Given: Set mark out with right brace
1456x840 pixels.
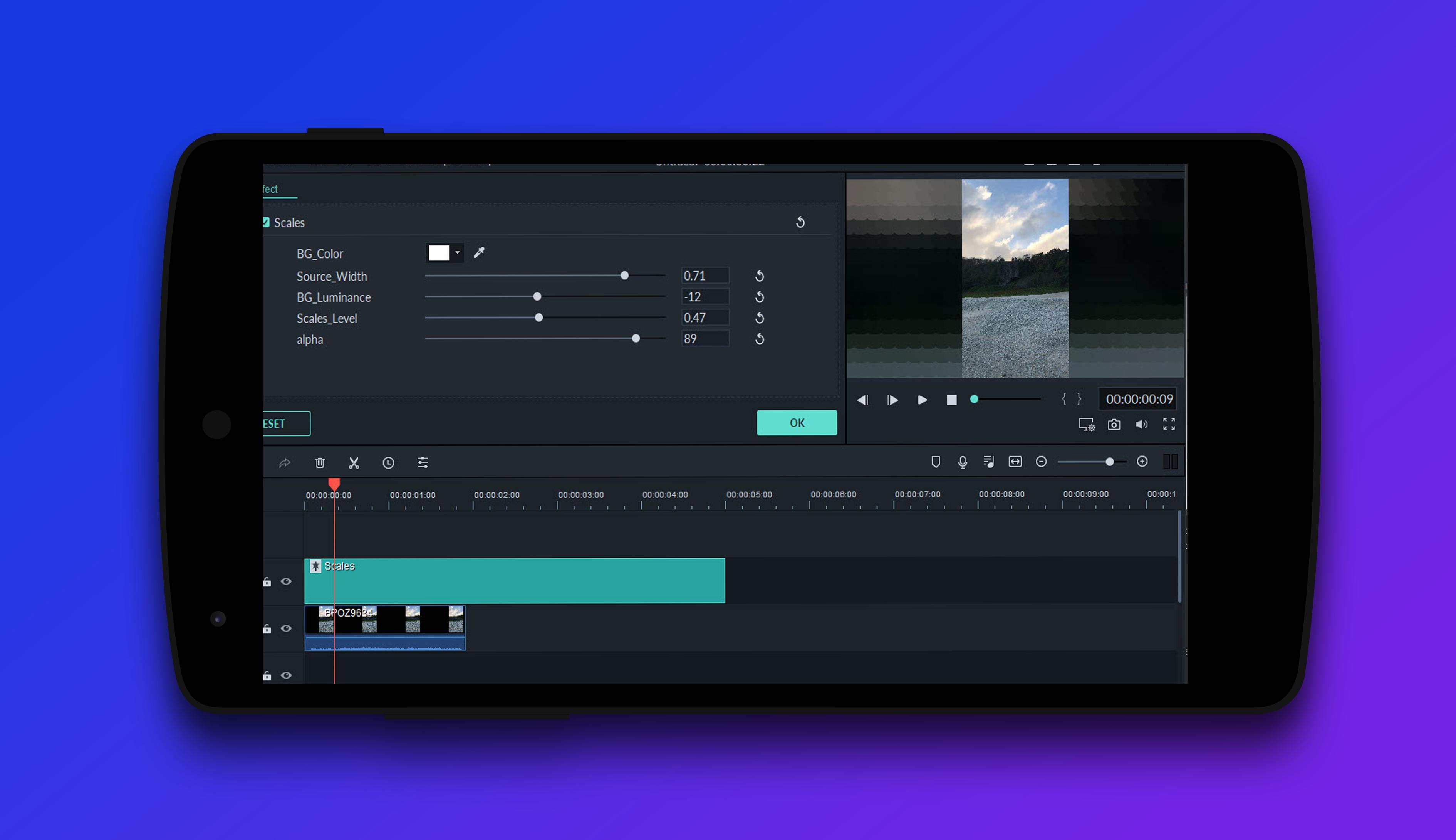Looking at the screenshot, I should tap(1079, 399).
